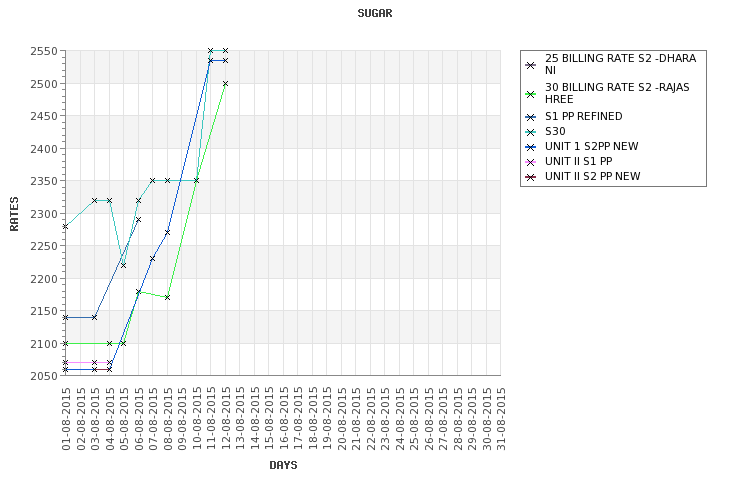This screenshot has width=750, height=500.
Task: Click the 2350 tick label on rates axis
Action: (x=44, y=181)
